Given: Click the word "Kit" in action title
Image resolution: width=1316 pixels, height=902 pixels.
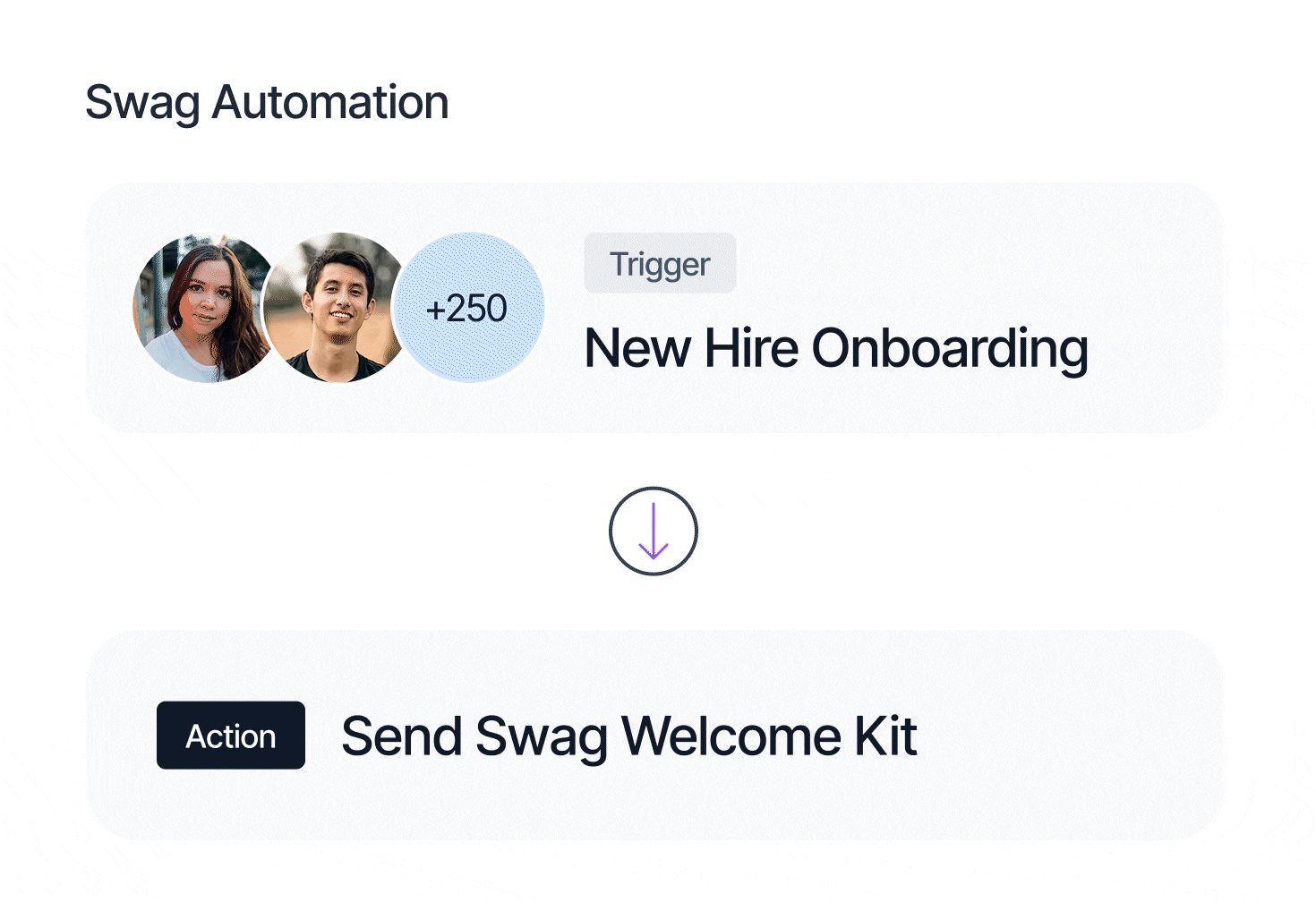Looking at the screenshot, I should click(885, 736).
